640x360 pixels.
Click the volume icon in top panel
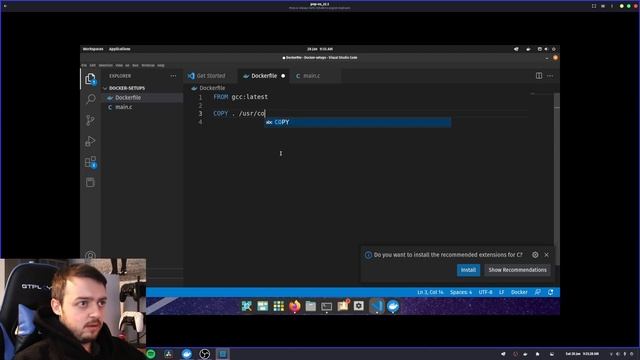pyautogui.click(x=546, y=49)
